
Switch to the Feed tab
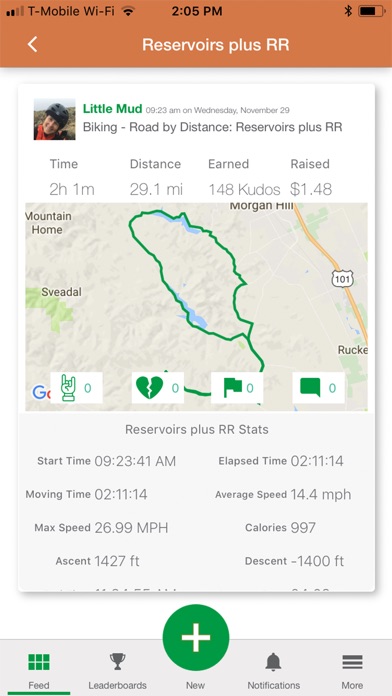click(39, 670)
